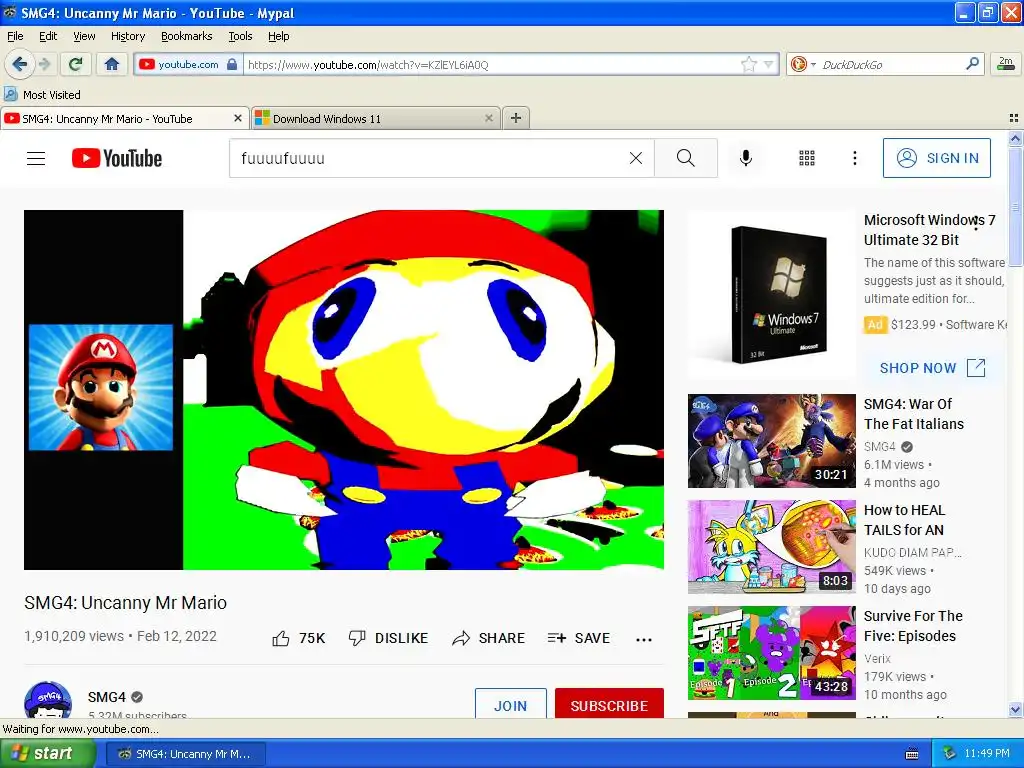Viewport: 1024px width, 768px height.
Task: Click the SIGN IN button
Action: pyautogui.click(x=936, y=158)
